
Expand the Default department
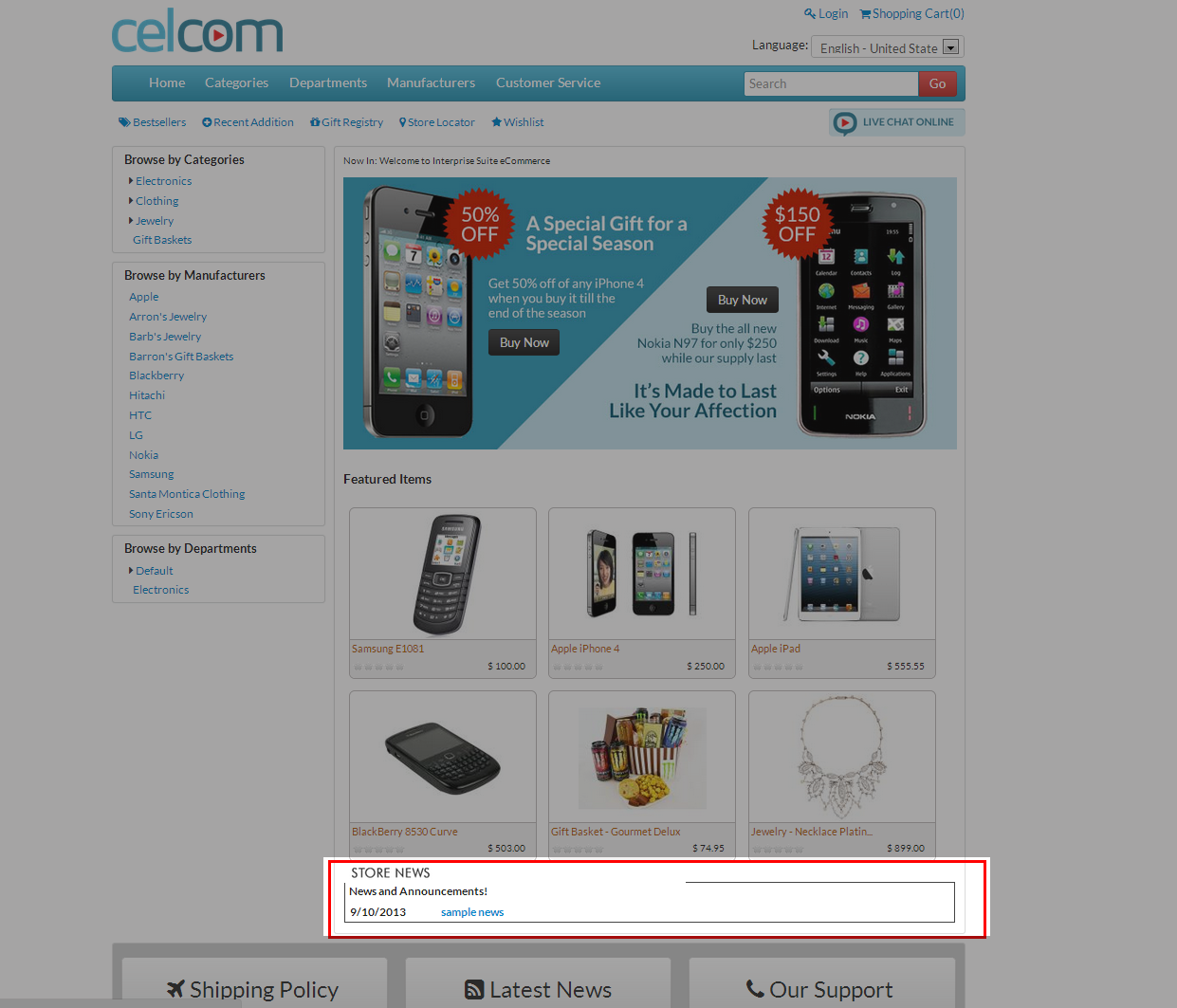[x=131, y=570]
